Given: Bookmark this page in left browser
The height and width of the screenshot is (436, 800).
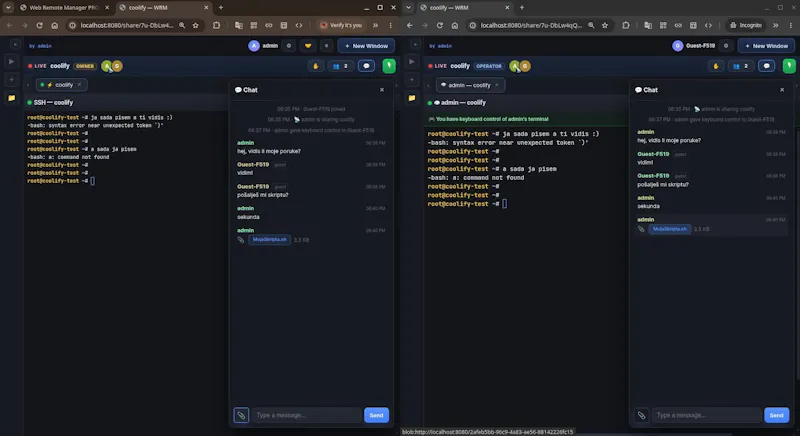Looking at the screenshot, I should click(x=195, y=25).
